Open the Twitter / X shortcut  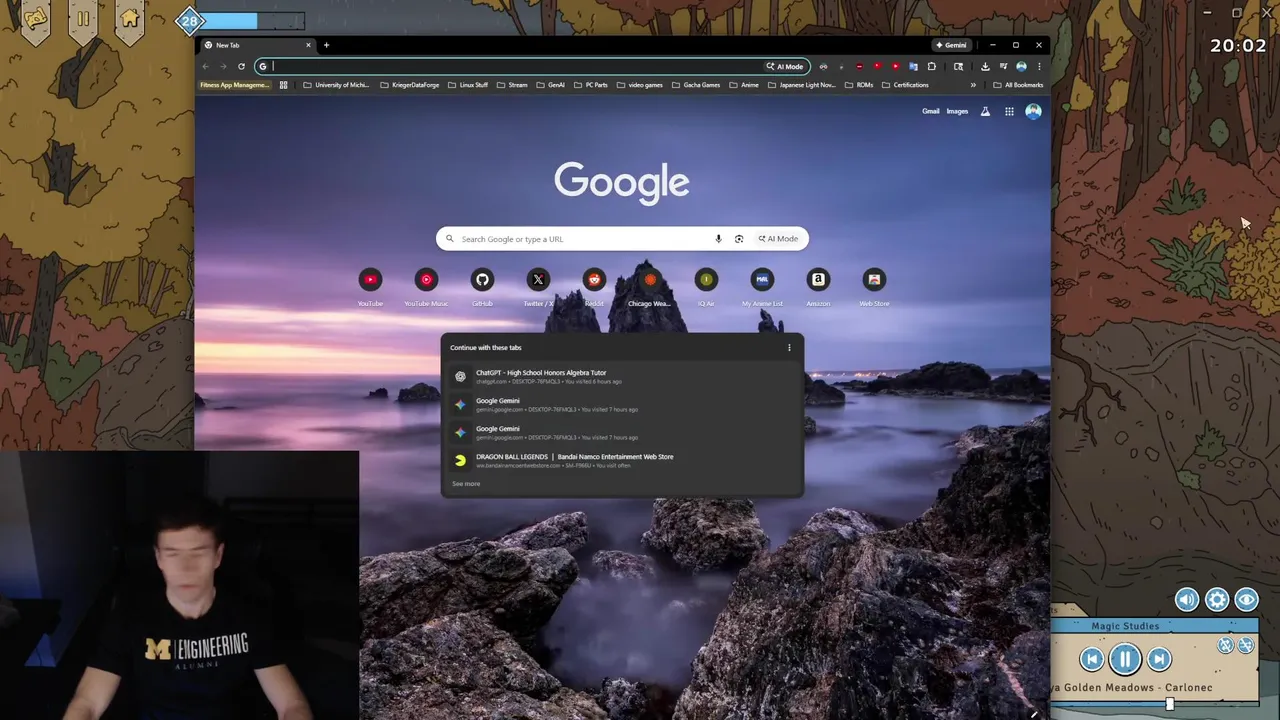pyautogui.click(x=538, y=287)
